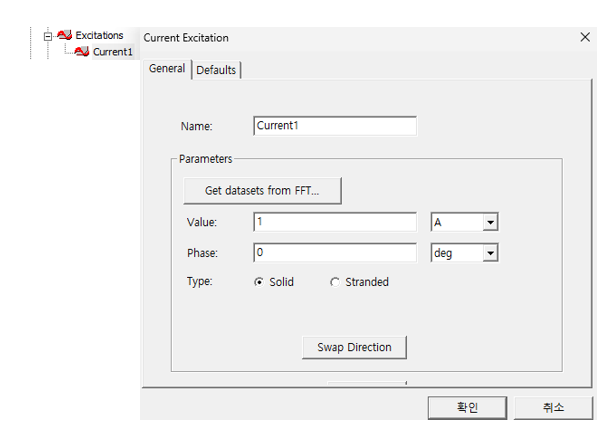
Task: Click the Excitations folder icon in tree
Action: 65,36
